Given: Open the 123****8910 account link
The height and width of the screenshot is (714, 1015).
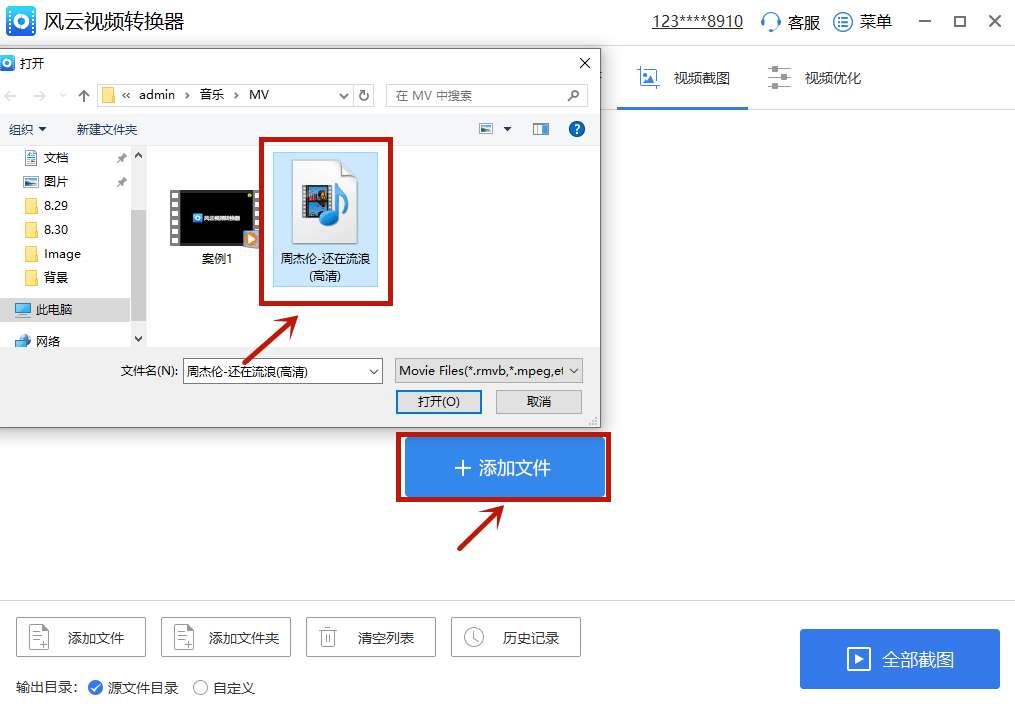Looking at the screenshot, I should point(697,20).
